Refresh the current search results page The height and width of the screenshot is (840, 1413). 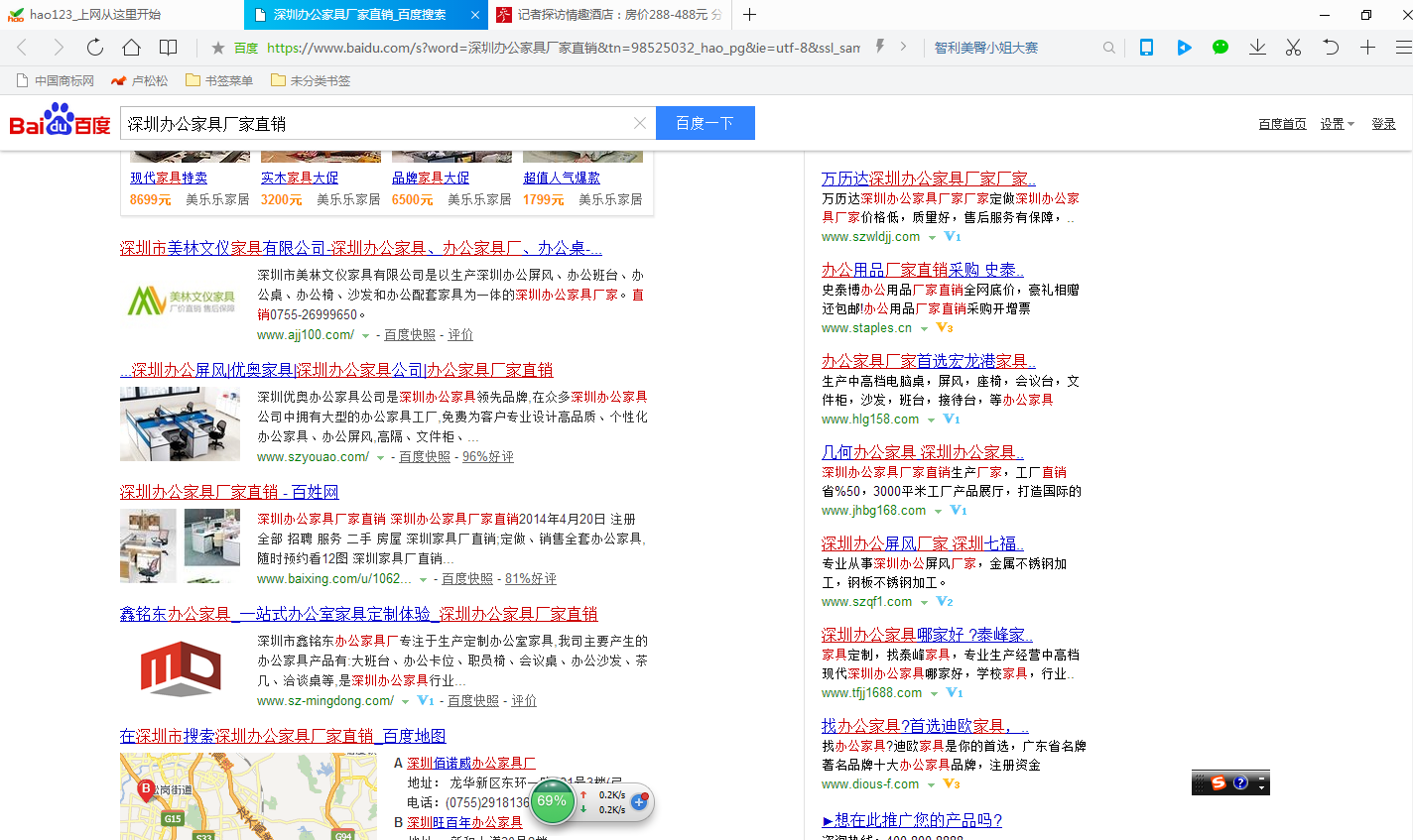(x=94, y=47)
